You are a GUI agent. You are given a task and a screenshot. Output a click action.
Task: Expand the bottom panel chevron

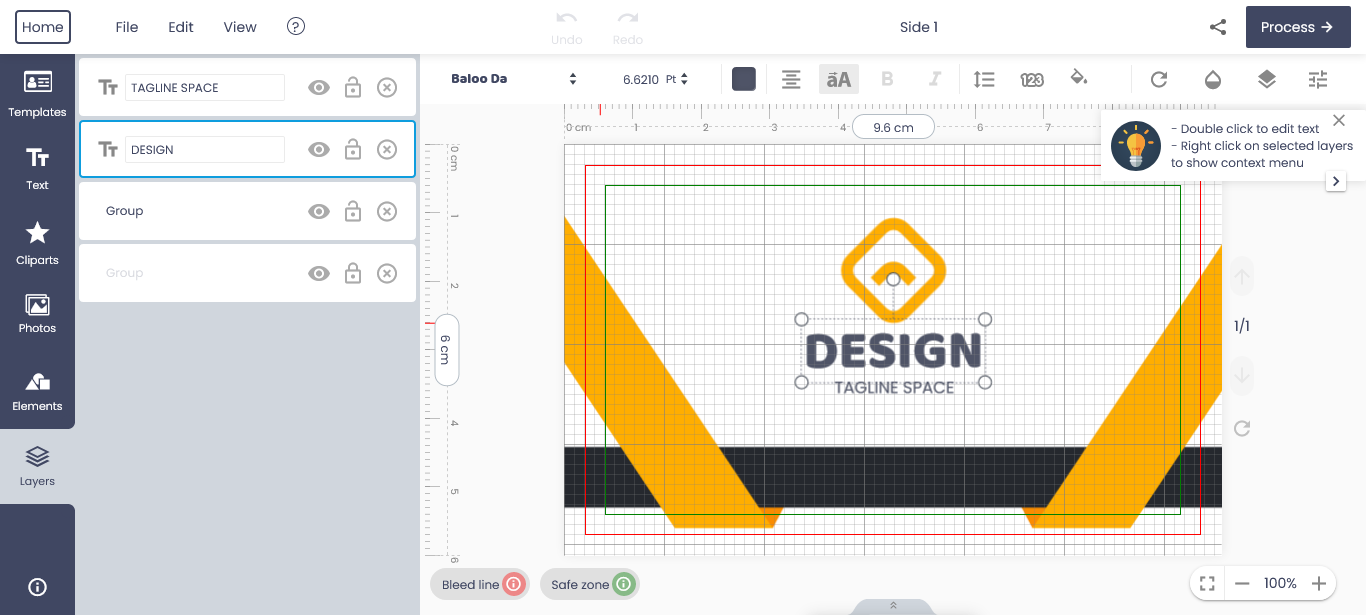[893, 606]
